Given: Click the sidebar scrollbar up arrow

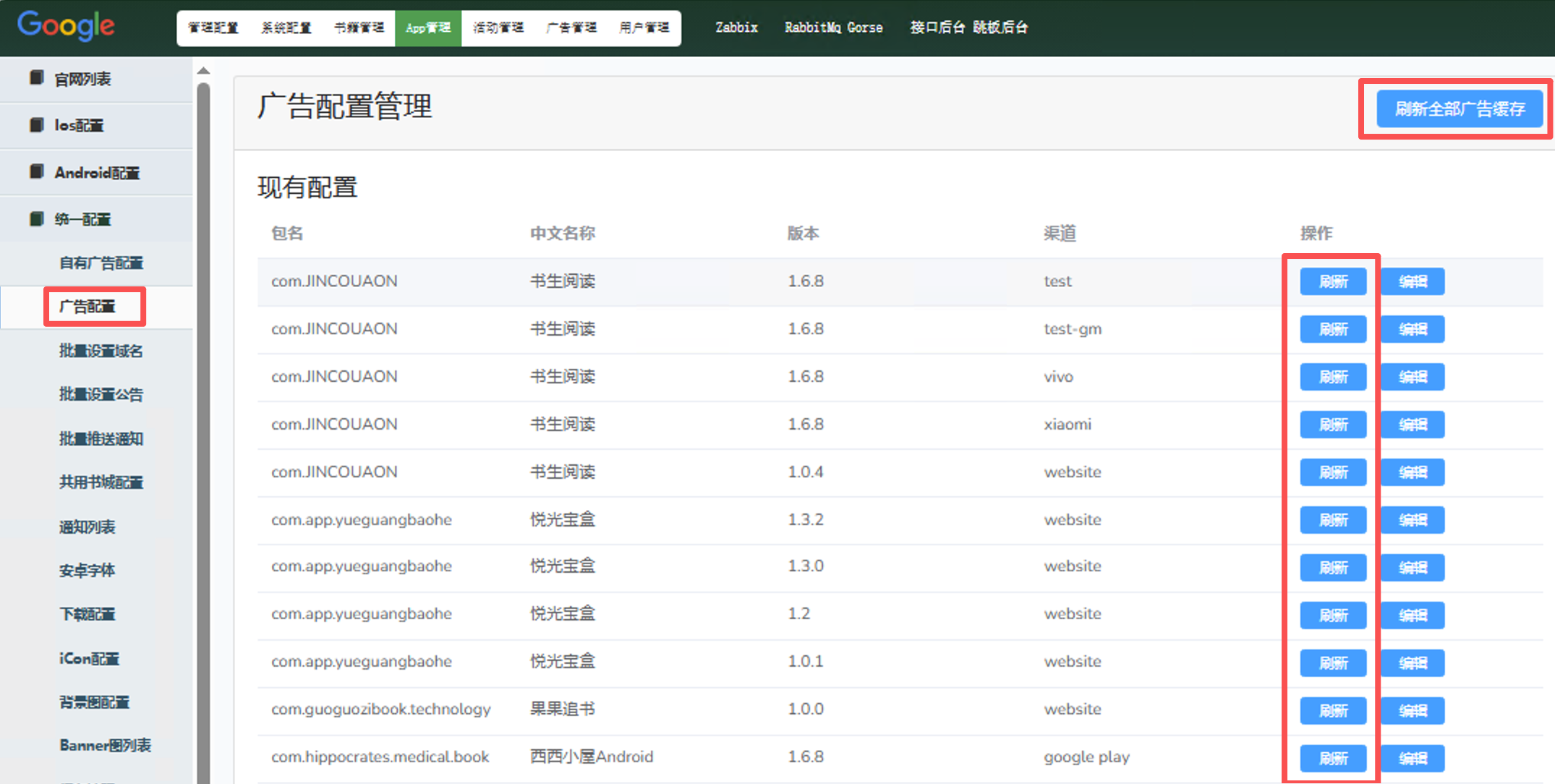Looking at the screenshot, I should [203, 70].
